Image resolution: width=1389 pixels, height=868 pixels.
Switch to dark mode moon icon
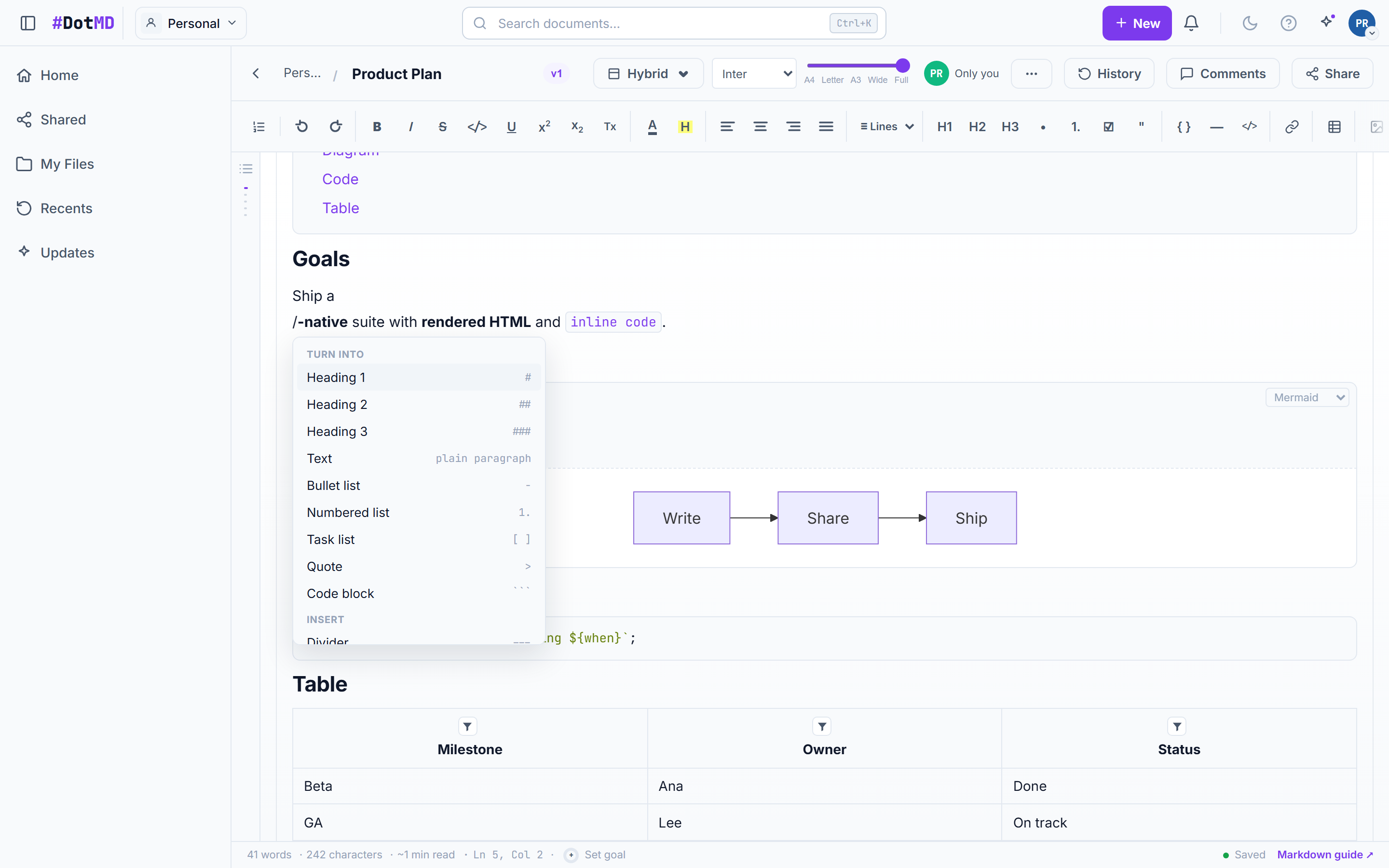pyautogui.click(x=1250, y=23)
